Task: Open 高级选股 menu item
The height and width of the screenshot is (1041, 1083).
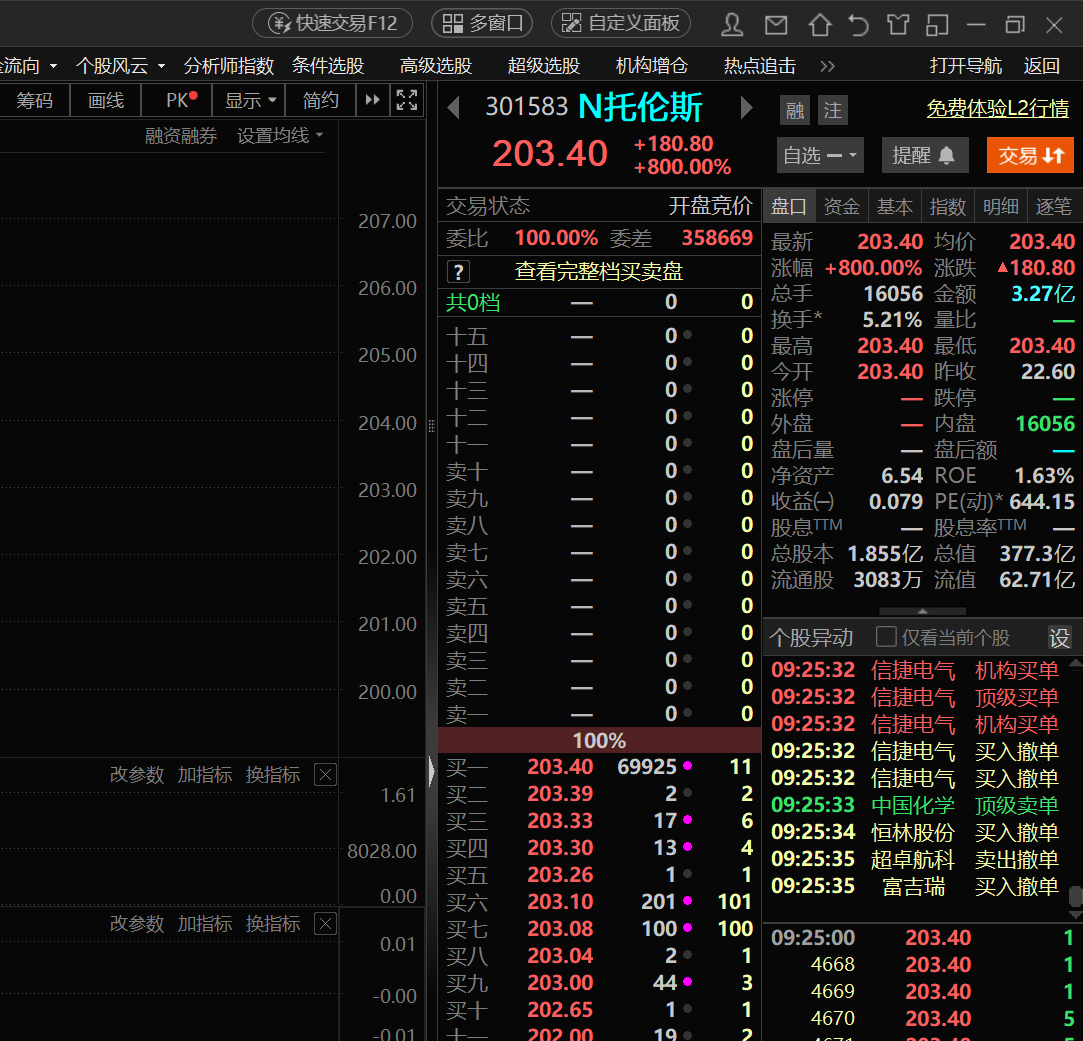Action: coord(436,66)
